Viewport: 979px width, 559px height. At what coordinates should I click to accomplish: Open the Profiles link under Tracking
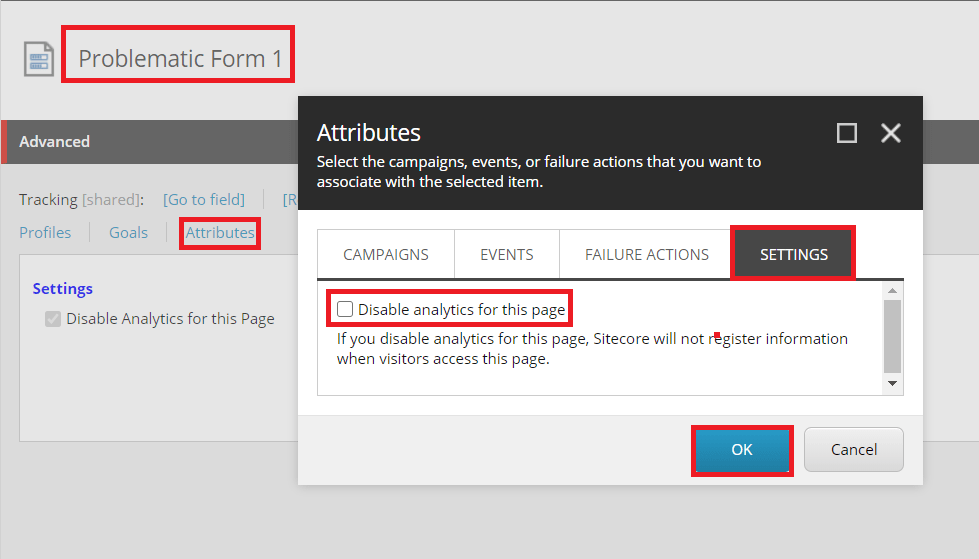[x=45, y=232]
